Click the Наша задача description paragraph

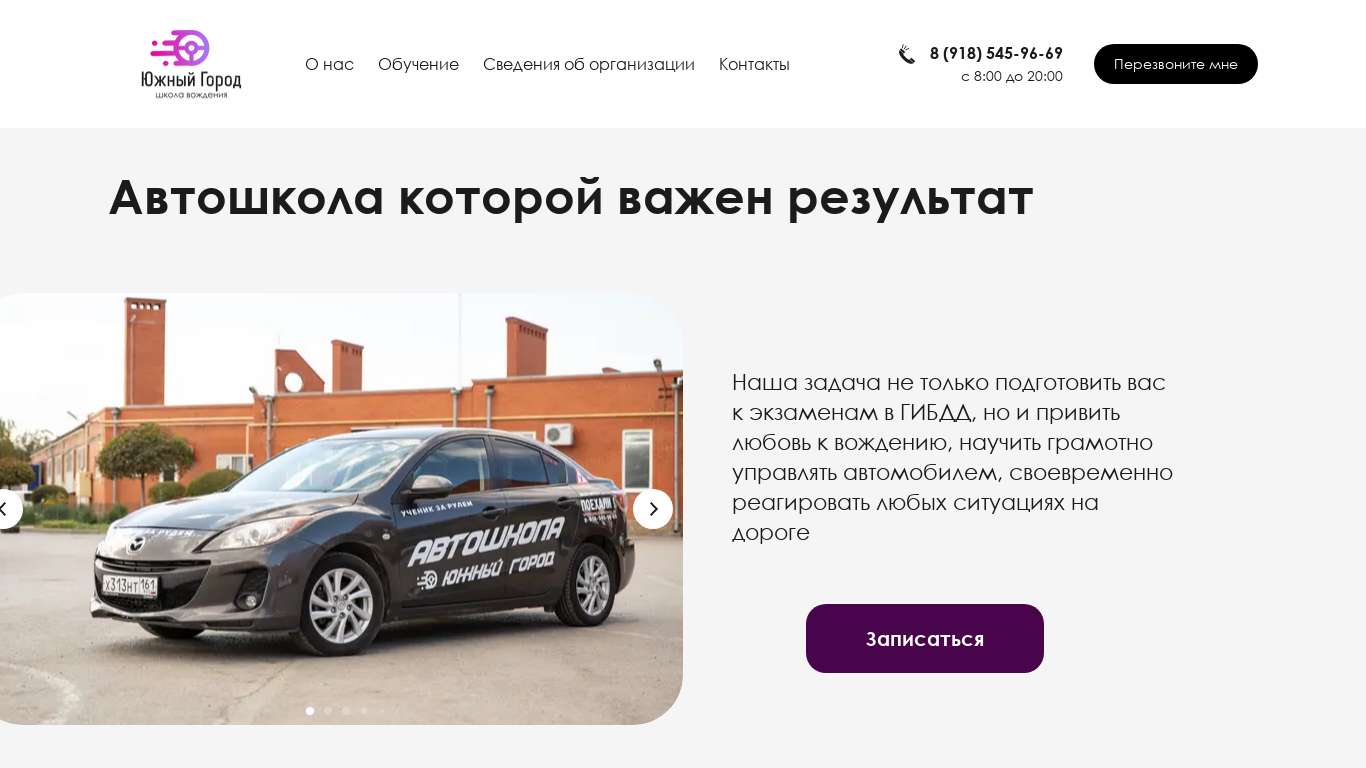pos(952,457)
